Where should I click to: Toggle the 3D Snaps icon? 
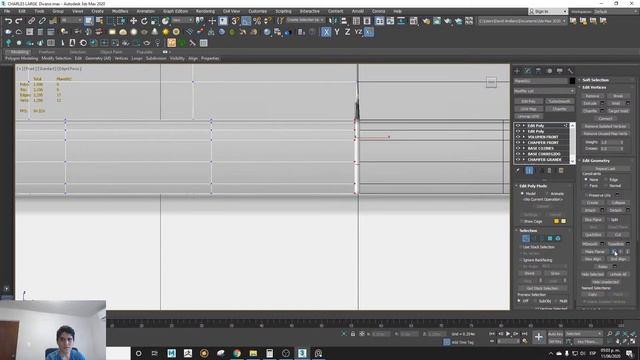[x=235, y=20]
